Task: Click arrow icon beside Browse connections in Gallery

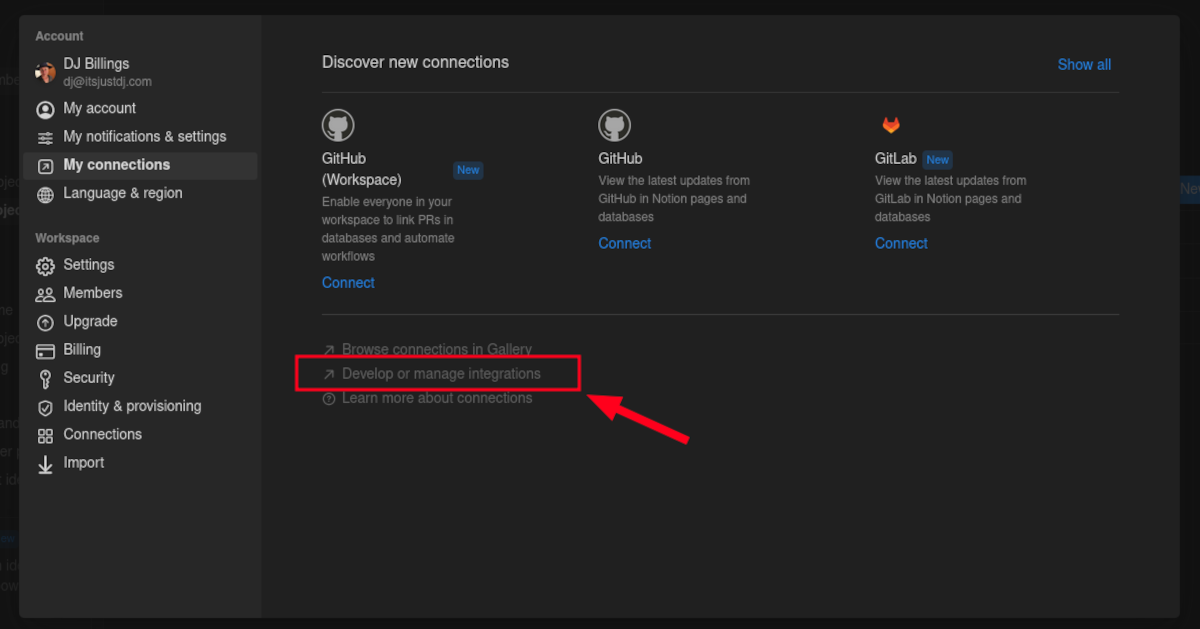Action: click(329, 350)
